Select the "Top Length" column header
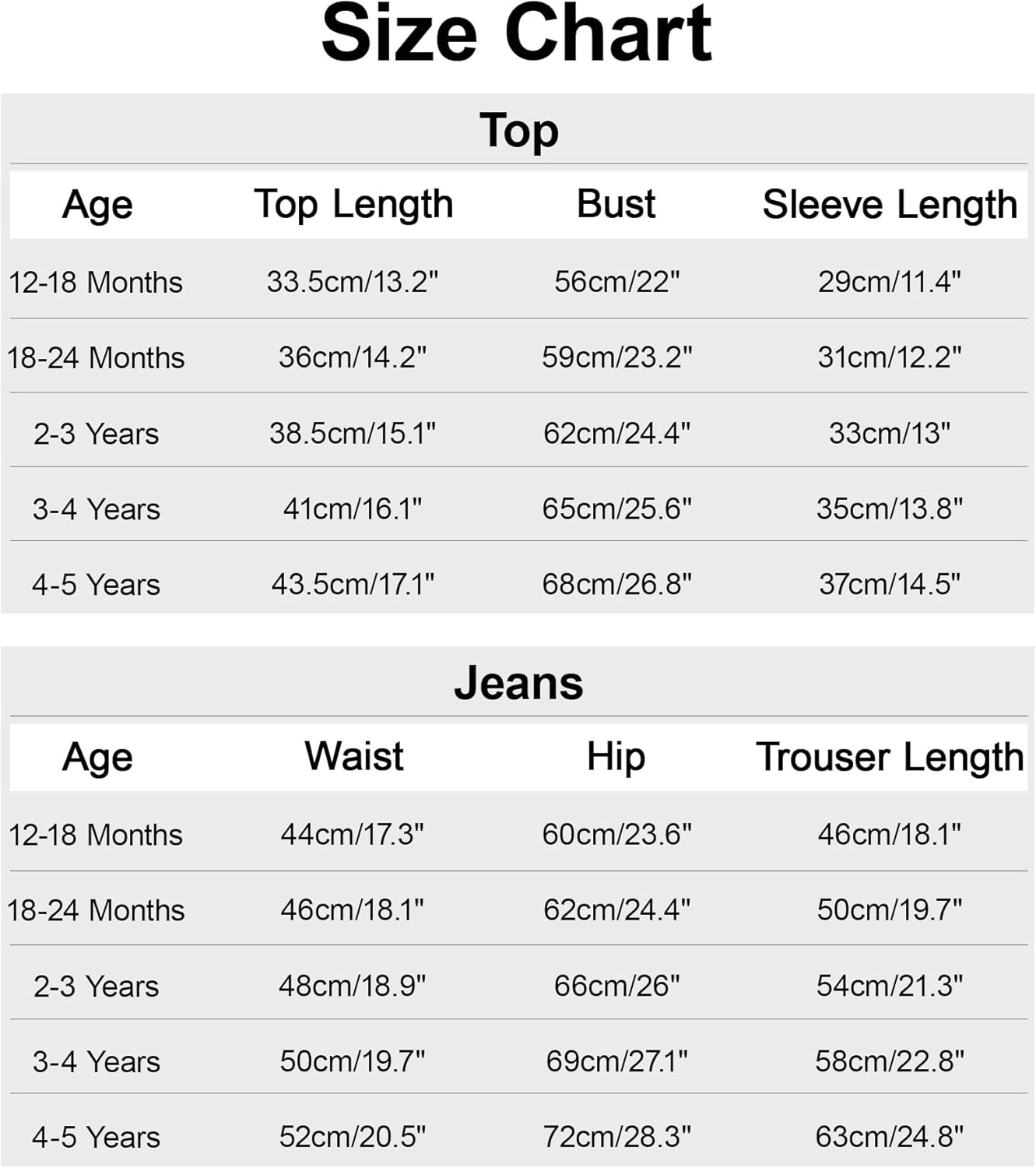This screenshot has width=1036, height=1168. (x=353, y=205)
